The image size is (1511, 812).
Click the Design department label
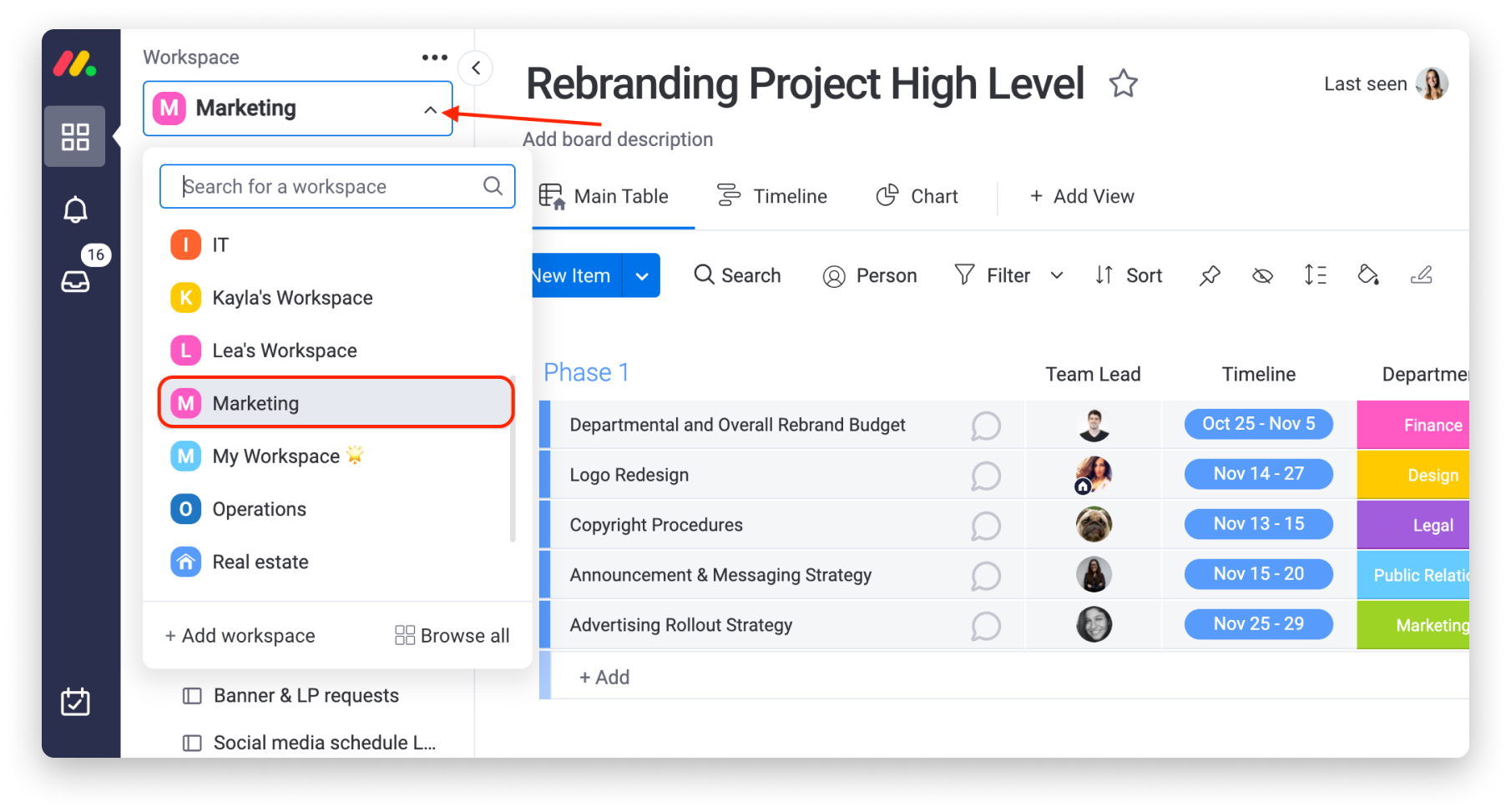tap(1413, 475)
